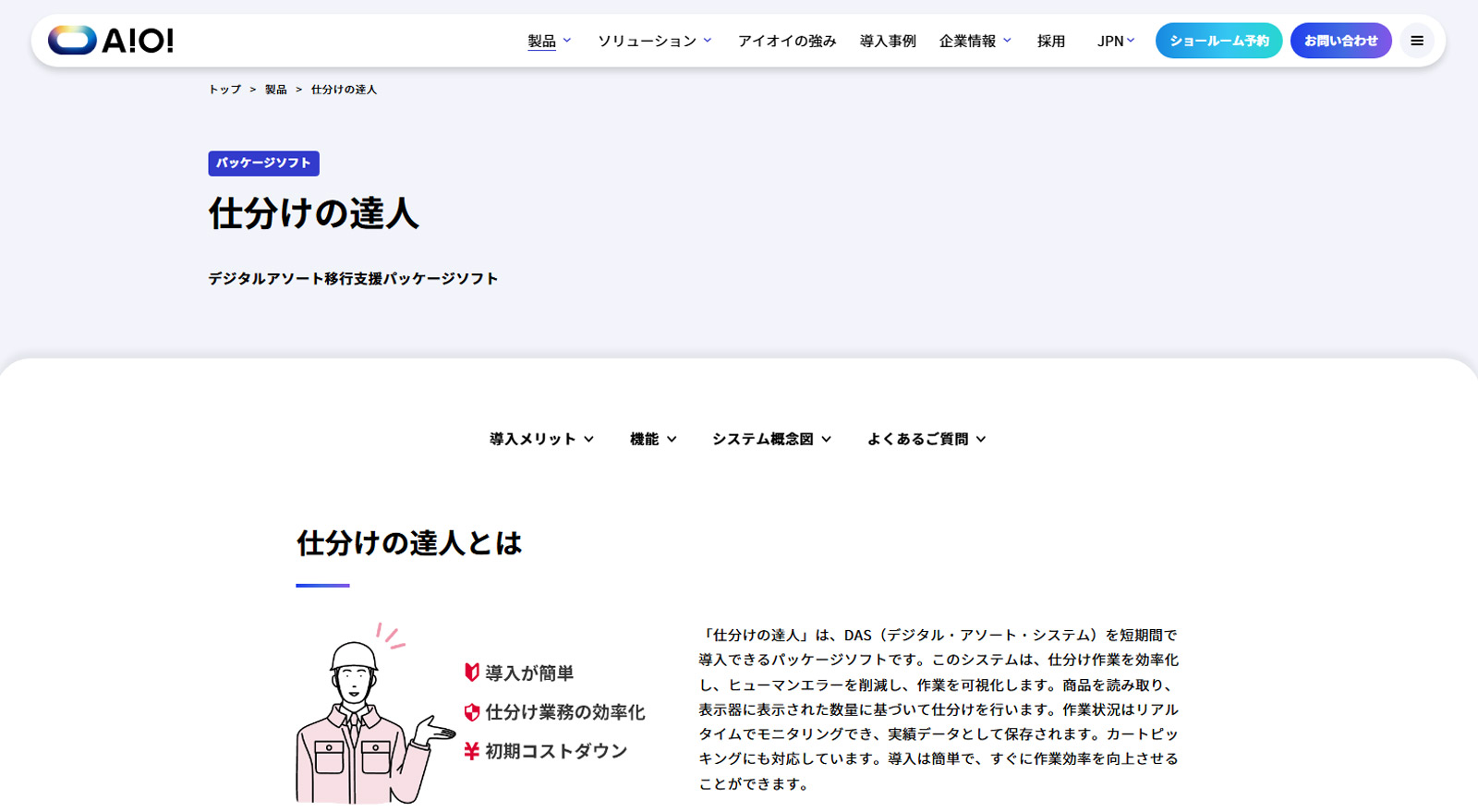This screenshot has height=812, width=1478.
Task: Expand the 企業情報 dropdown
Action: pos(975,41)
